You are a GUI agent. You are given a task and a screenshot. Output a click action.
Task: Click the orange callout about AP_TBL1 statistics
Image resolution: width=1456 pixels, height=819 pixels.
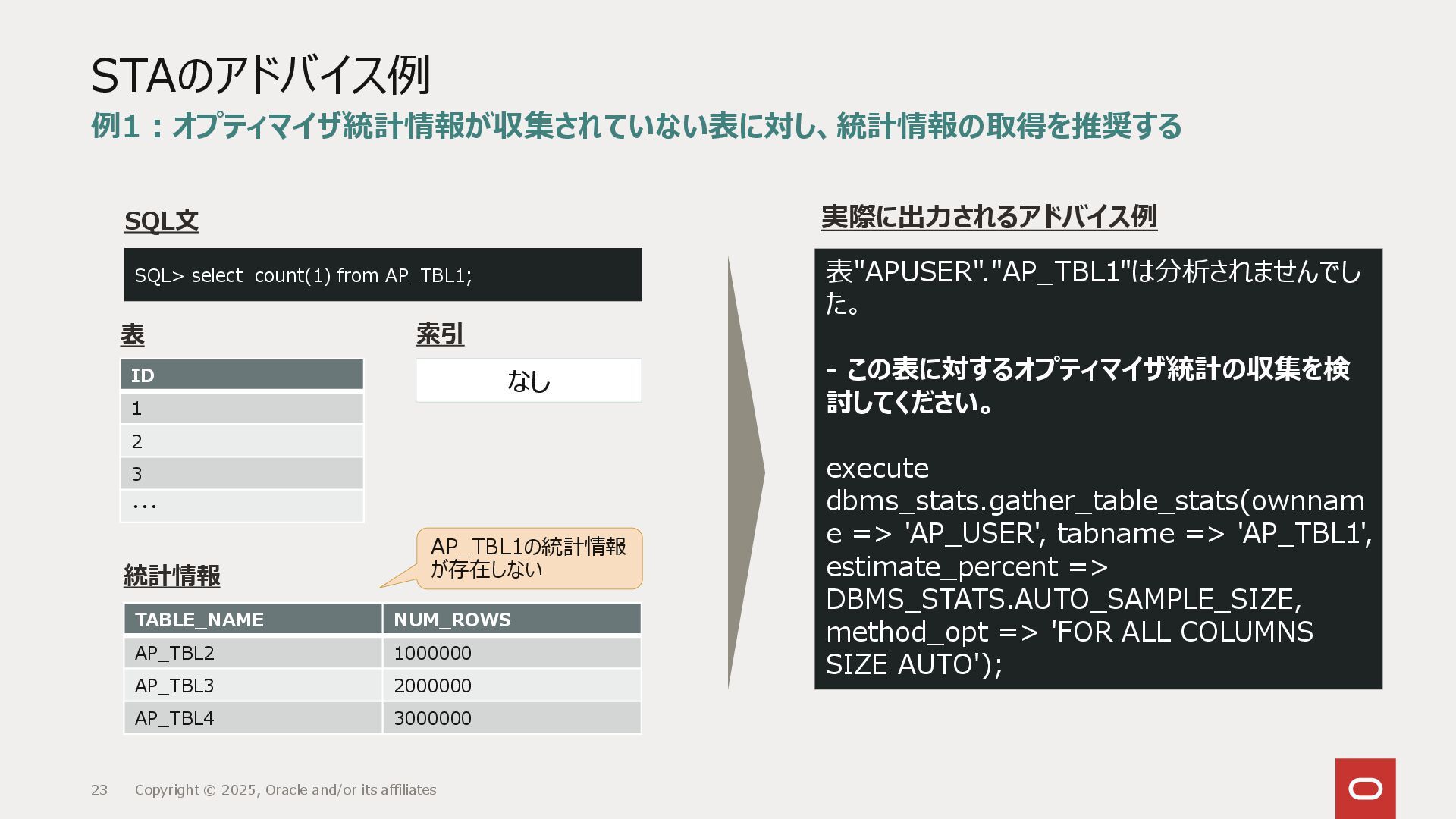529,558
